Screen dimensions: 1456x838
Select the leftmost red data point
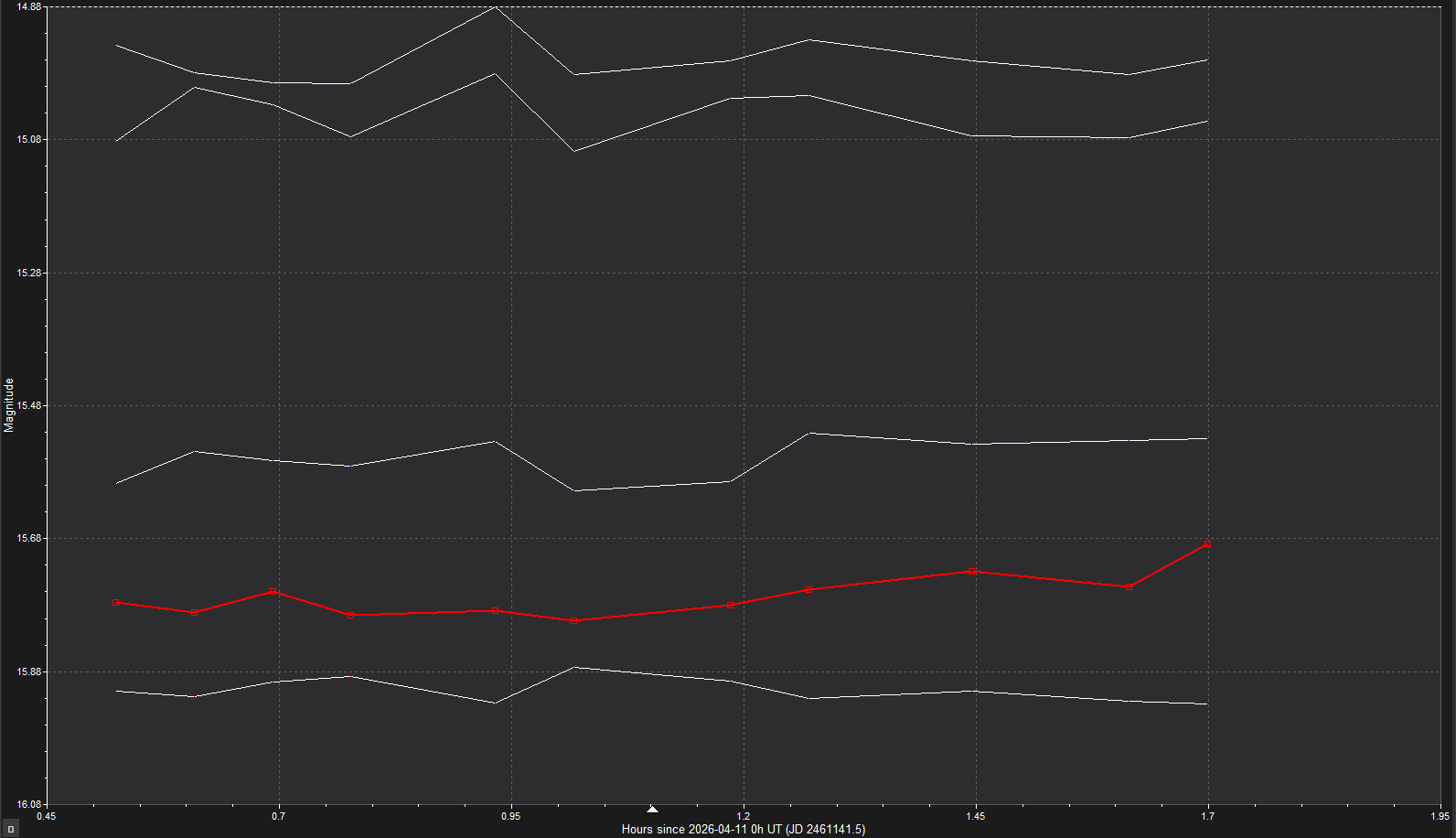tap(116, 602)
